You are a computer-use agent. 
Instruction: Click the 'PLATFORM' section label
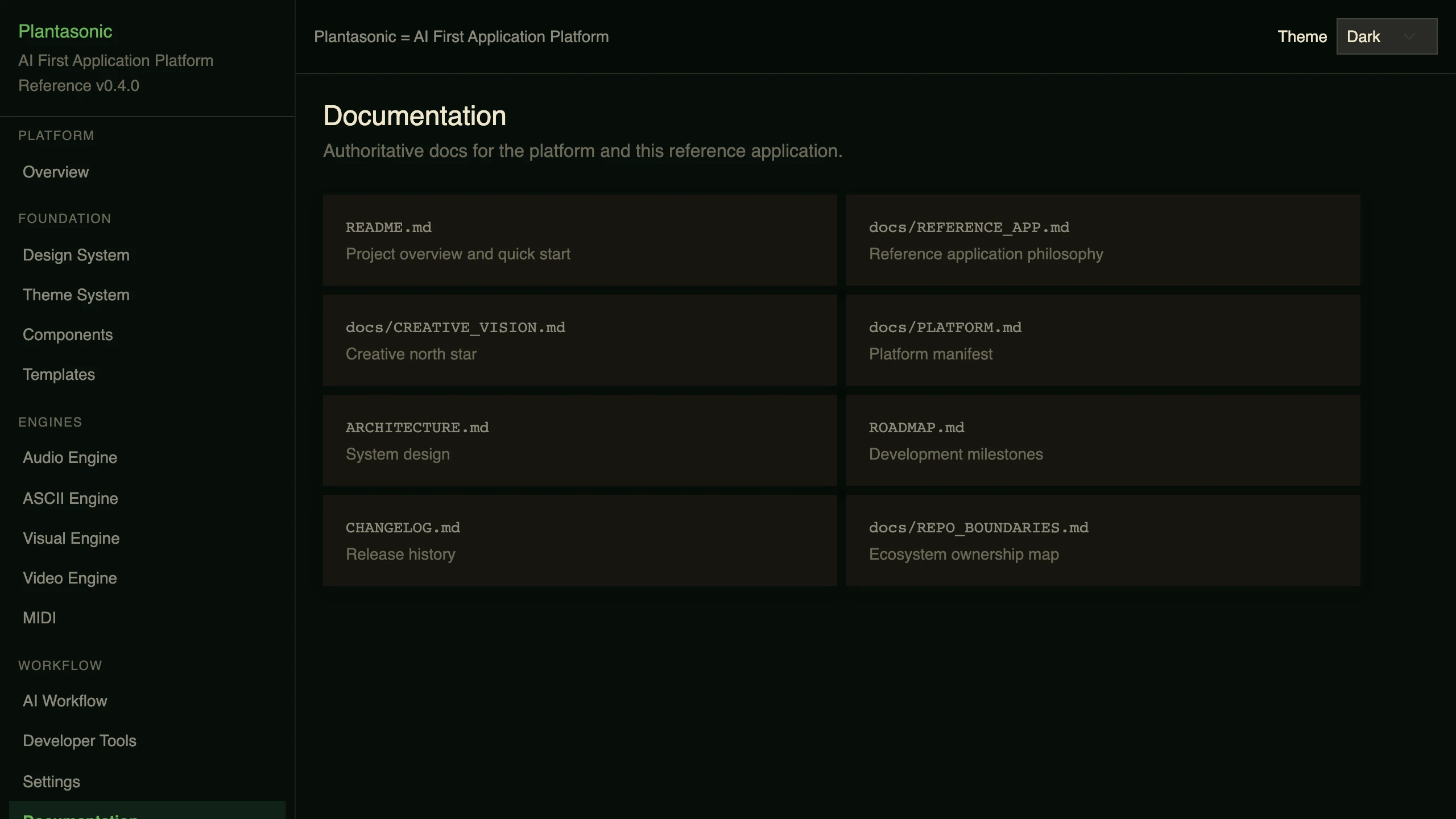coord(56,135)
